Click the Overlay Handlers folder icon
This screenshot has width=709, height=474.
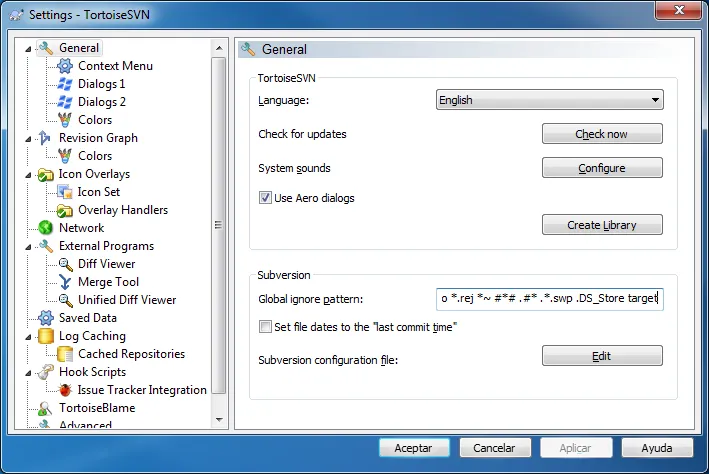pyautogui.click(x=65, y=210)
